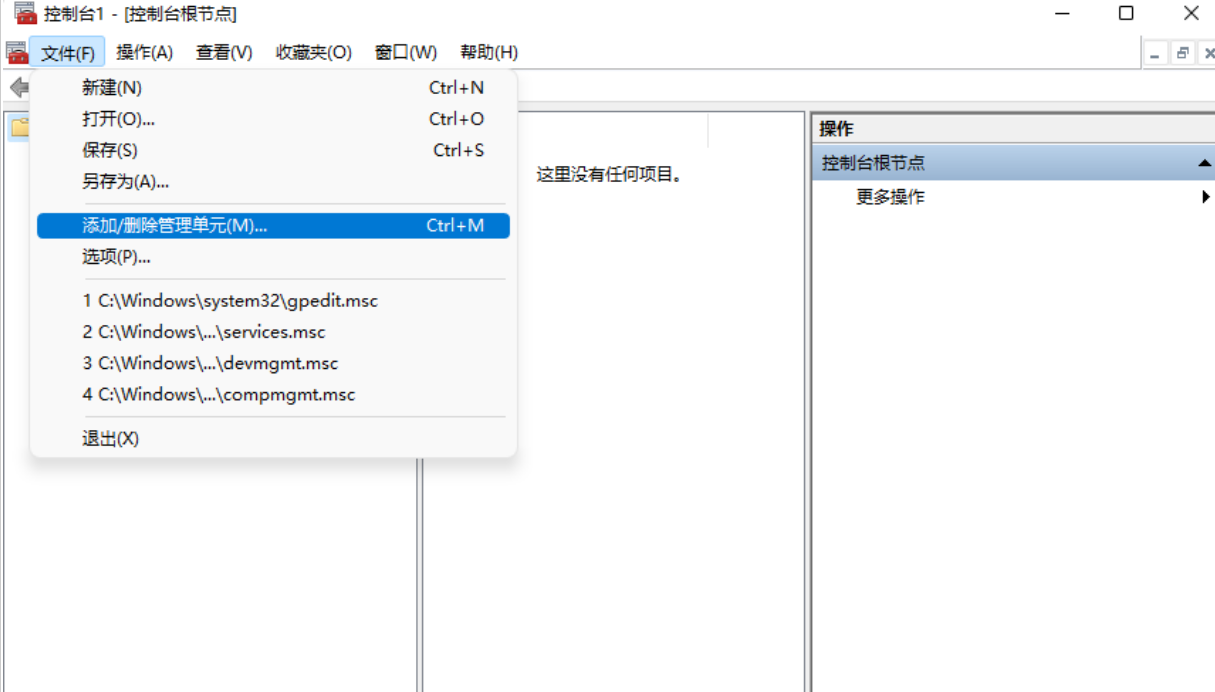Click 退出(X) to exit console

point(110,439)
